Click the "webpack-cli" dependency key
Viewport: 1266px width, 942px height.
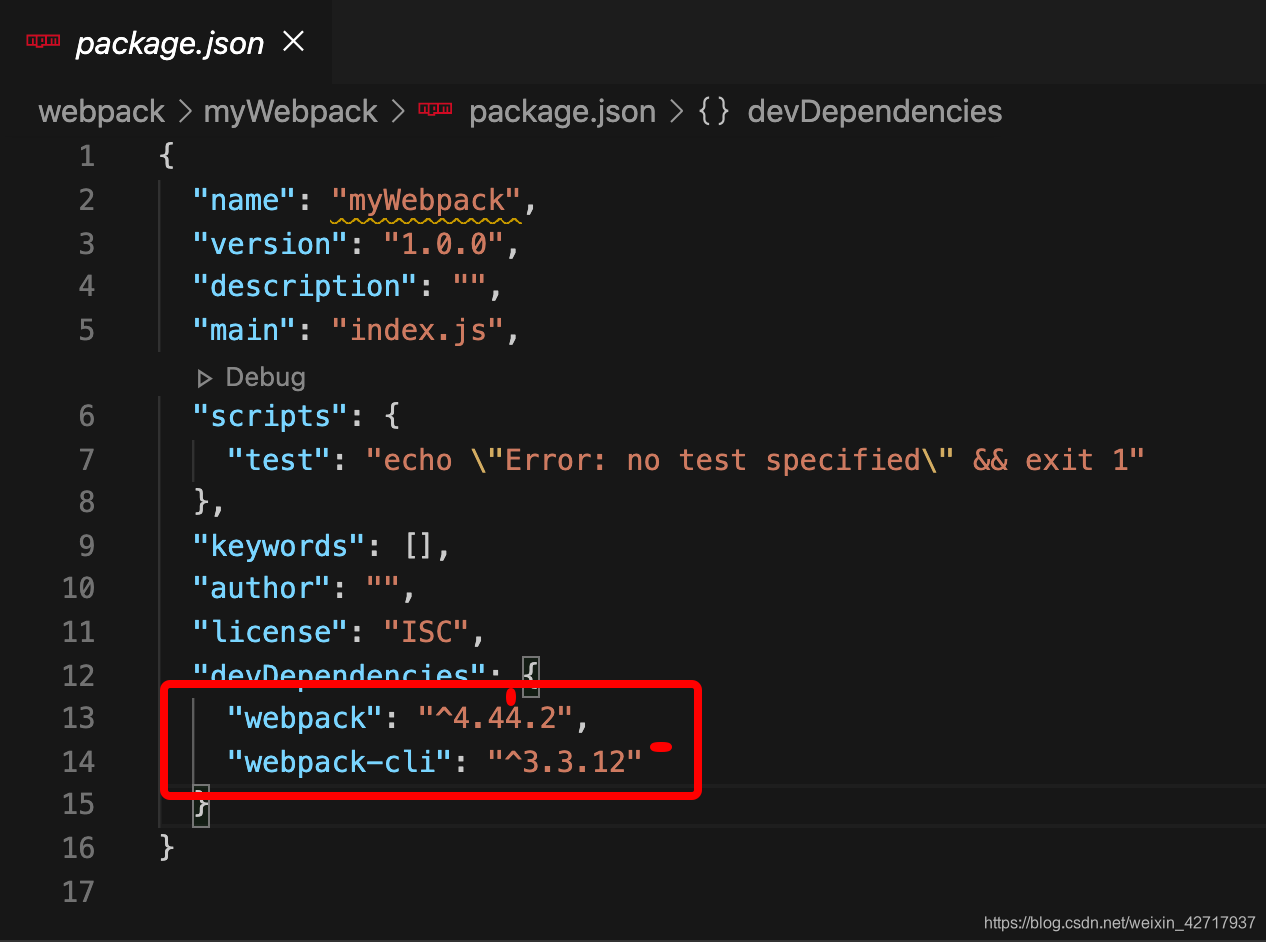341,761
